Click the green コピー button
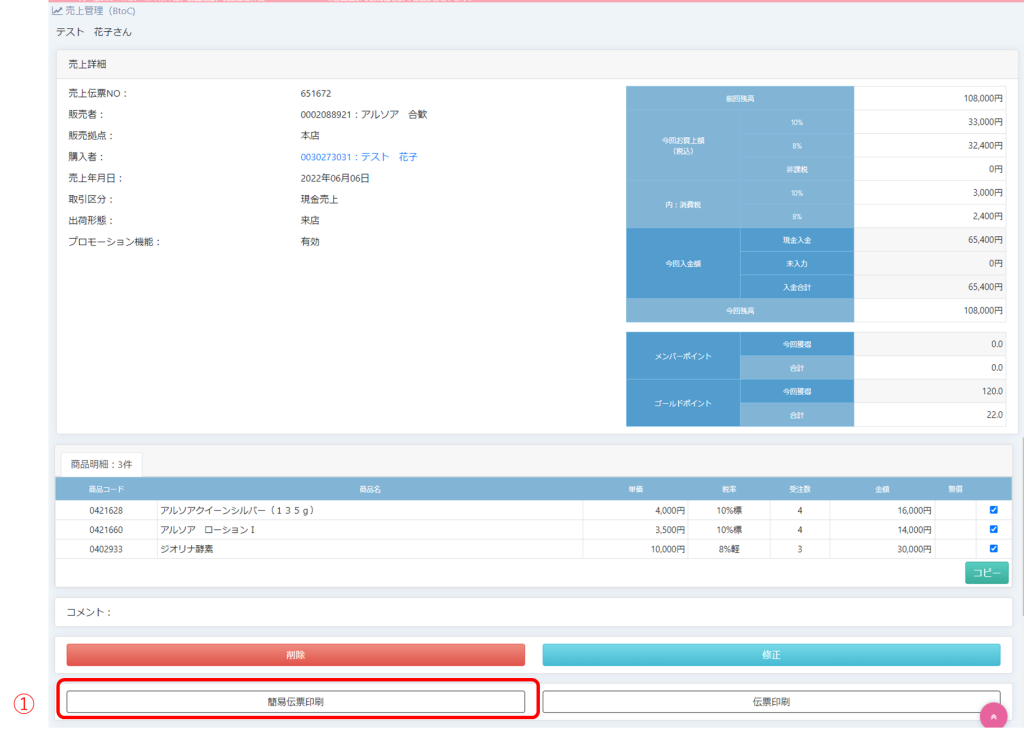Viewport: 1024px width, 731px height. (986, 572)
